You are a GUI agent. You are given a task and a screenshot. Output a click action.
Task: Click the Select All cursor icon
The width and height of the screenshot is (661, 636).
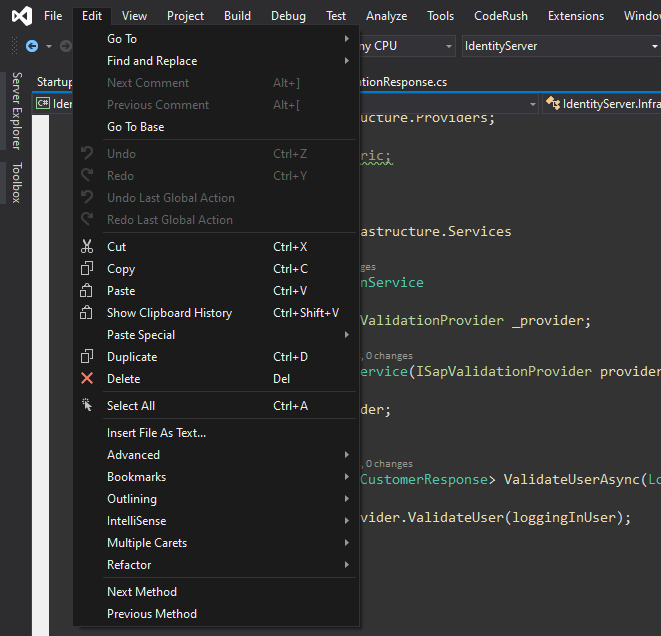(87, 405)
